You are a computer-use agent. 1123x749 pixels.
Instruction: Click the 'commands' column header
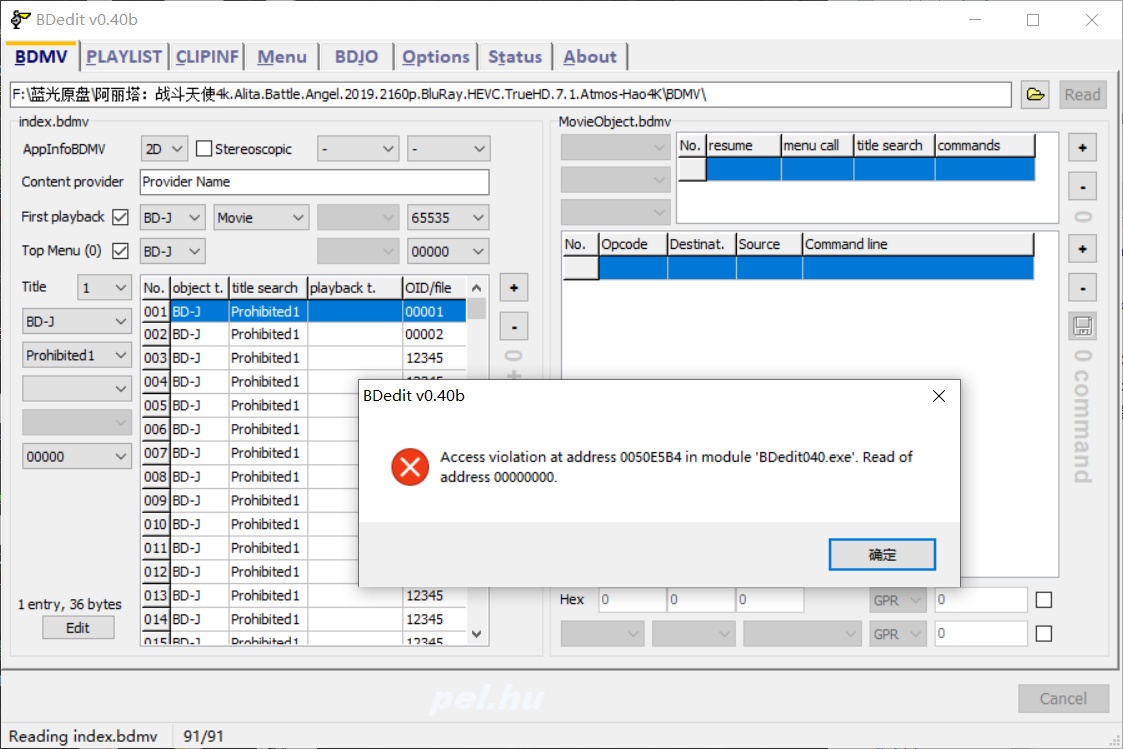[x=985, y=145]
